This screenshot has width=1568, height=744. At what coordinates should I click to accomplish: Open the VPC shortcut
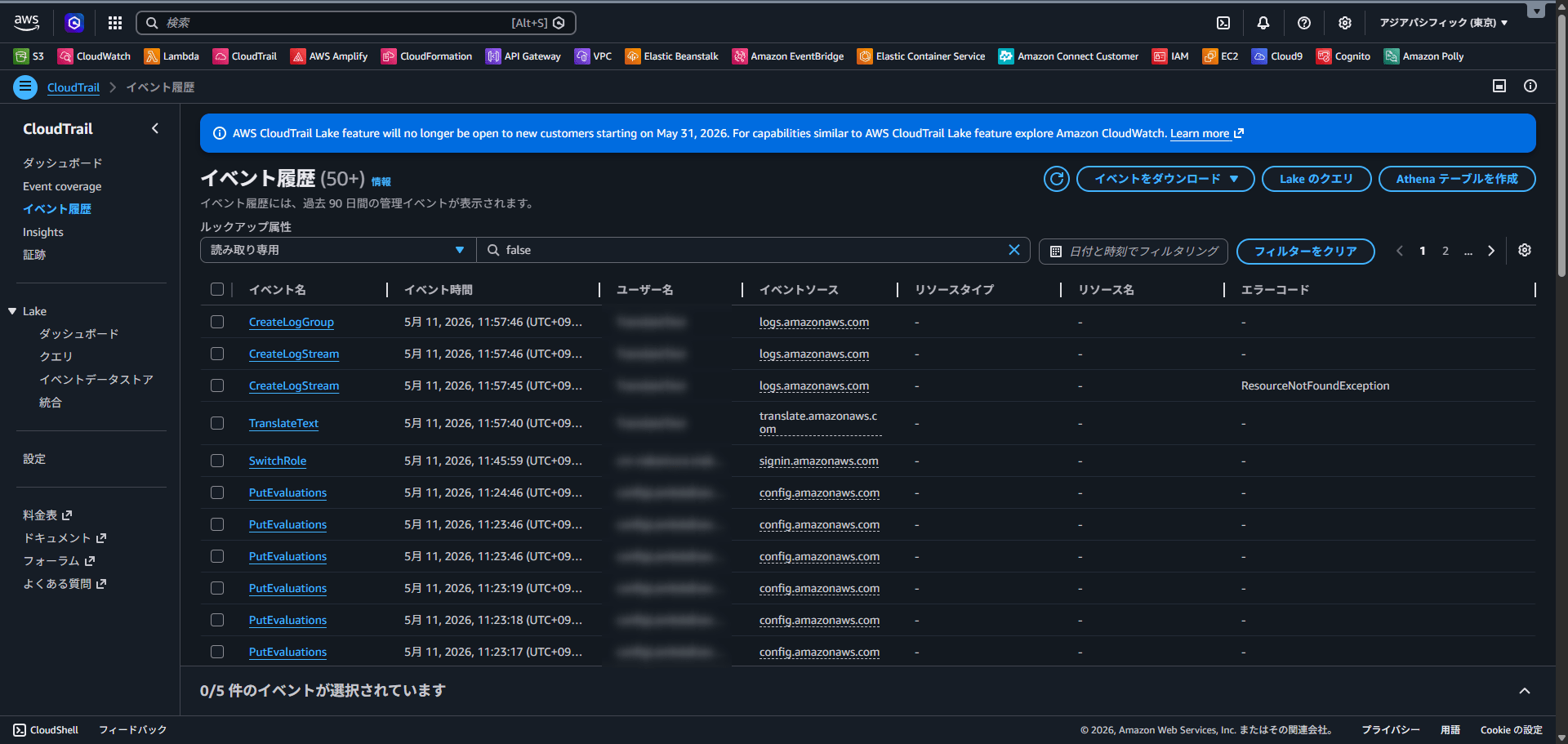(594, 56)
